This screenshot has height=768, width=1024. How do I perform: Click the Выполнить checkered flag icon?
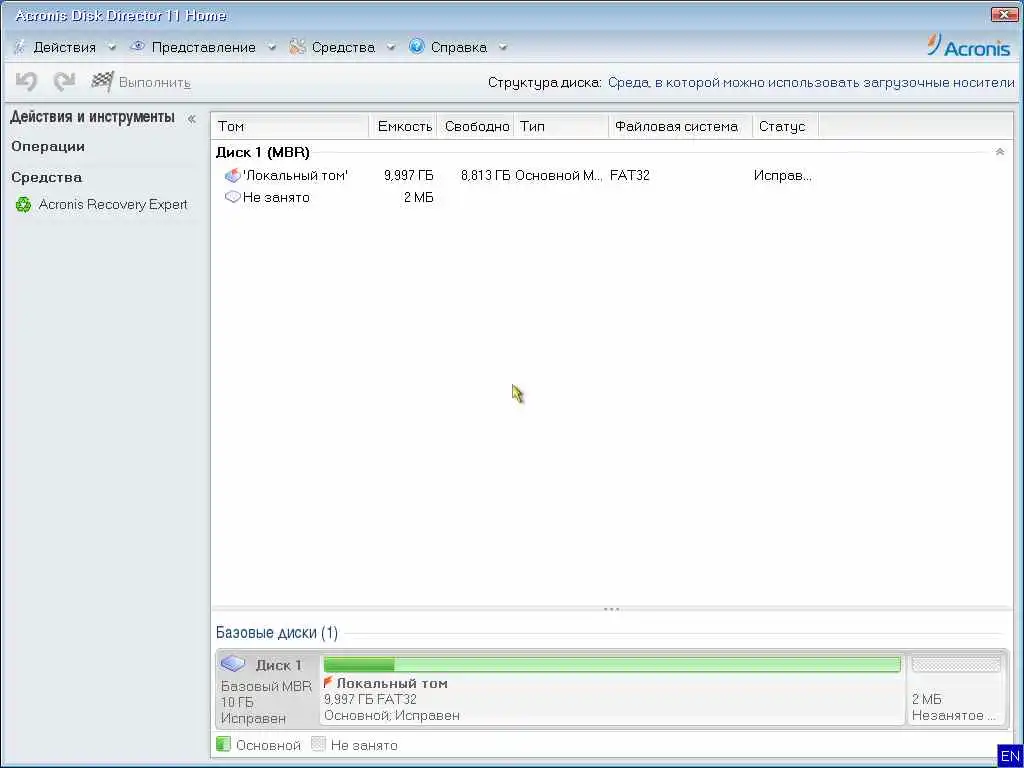tap(103, 82)
